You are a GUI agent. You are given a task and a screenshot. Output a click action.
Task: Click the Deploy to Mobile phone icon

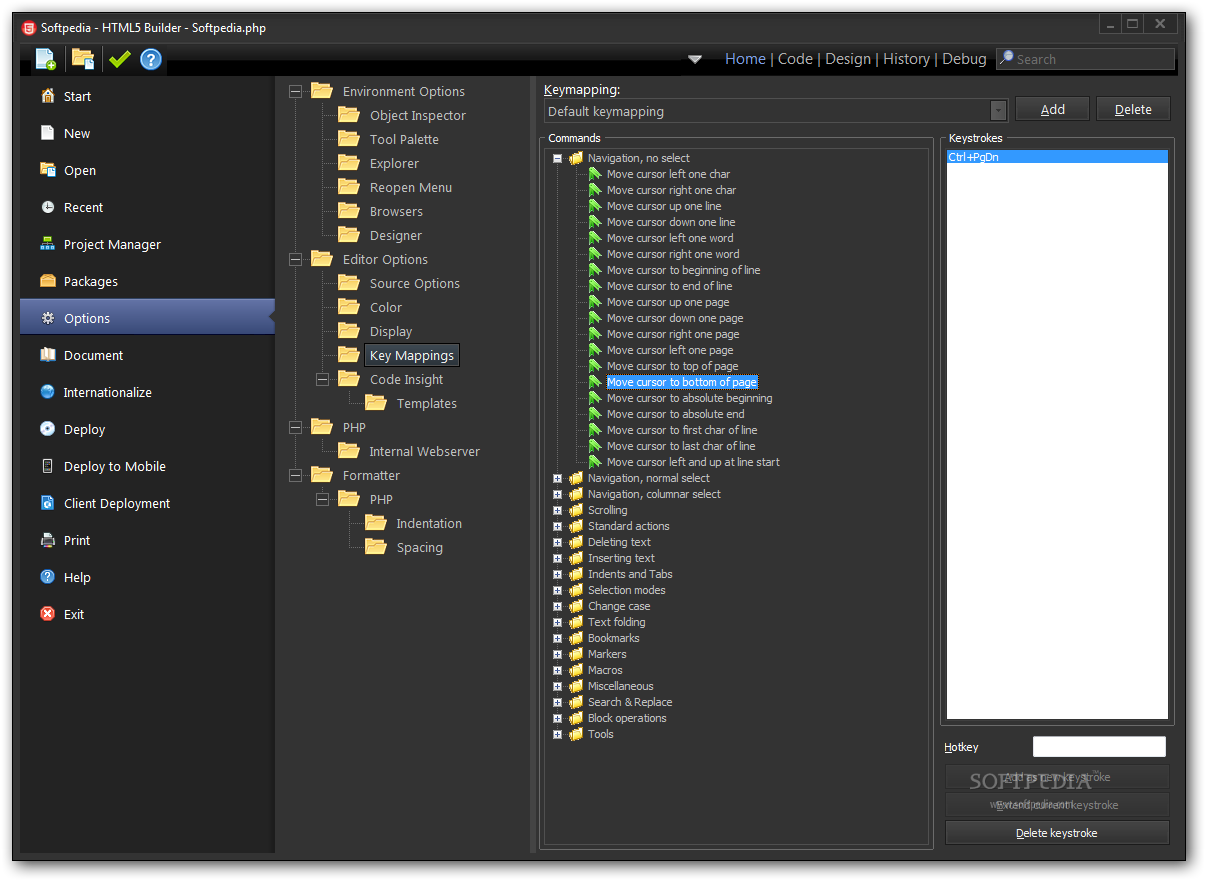[x=47, y=466]
